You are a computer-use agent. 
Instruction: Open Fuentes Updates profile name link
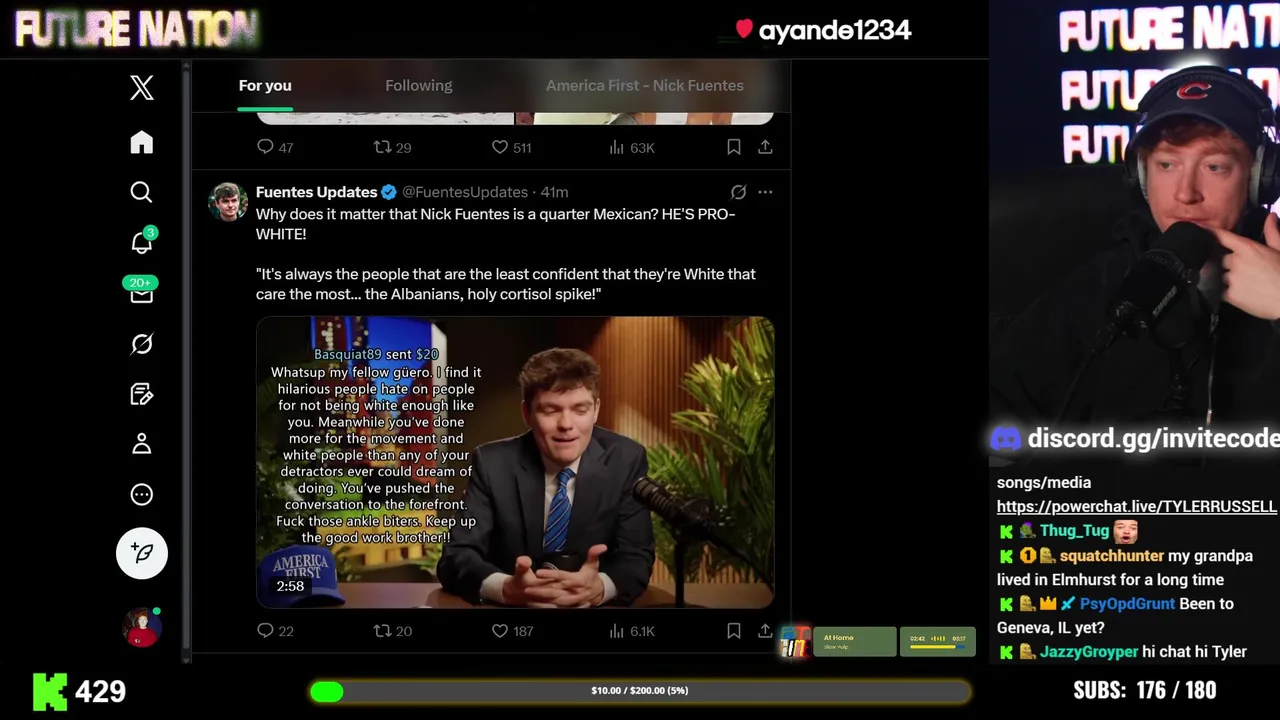tap(316, 192)
